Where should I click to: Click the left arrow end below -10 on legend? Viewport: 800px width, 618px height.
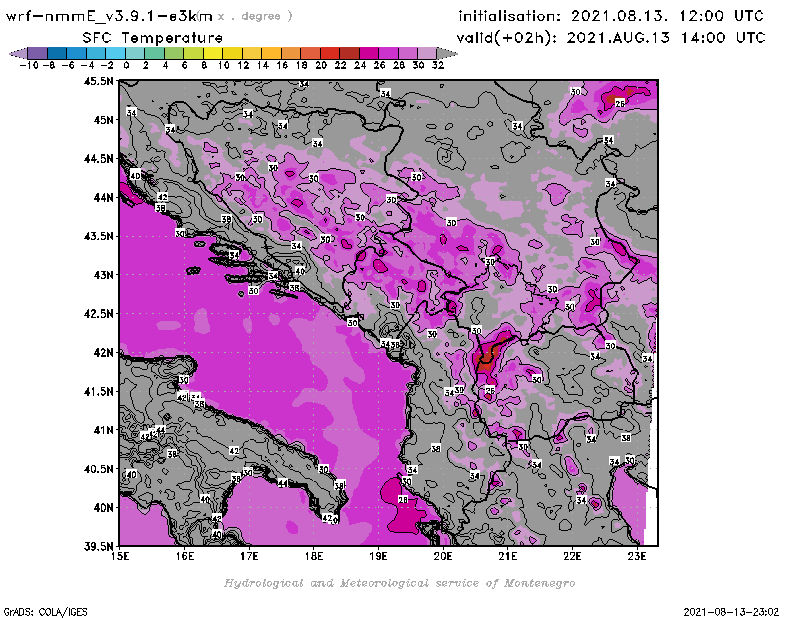click(19, 53)
